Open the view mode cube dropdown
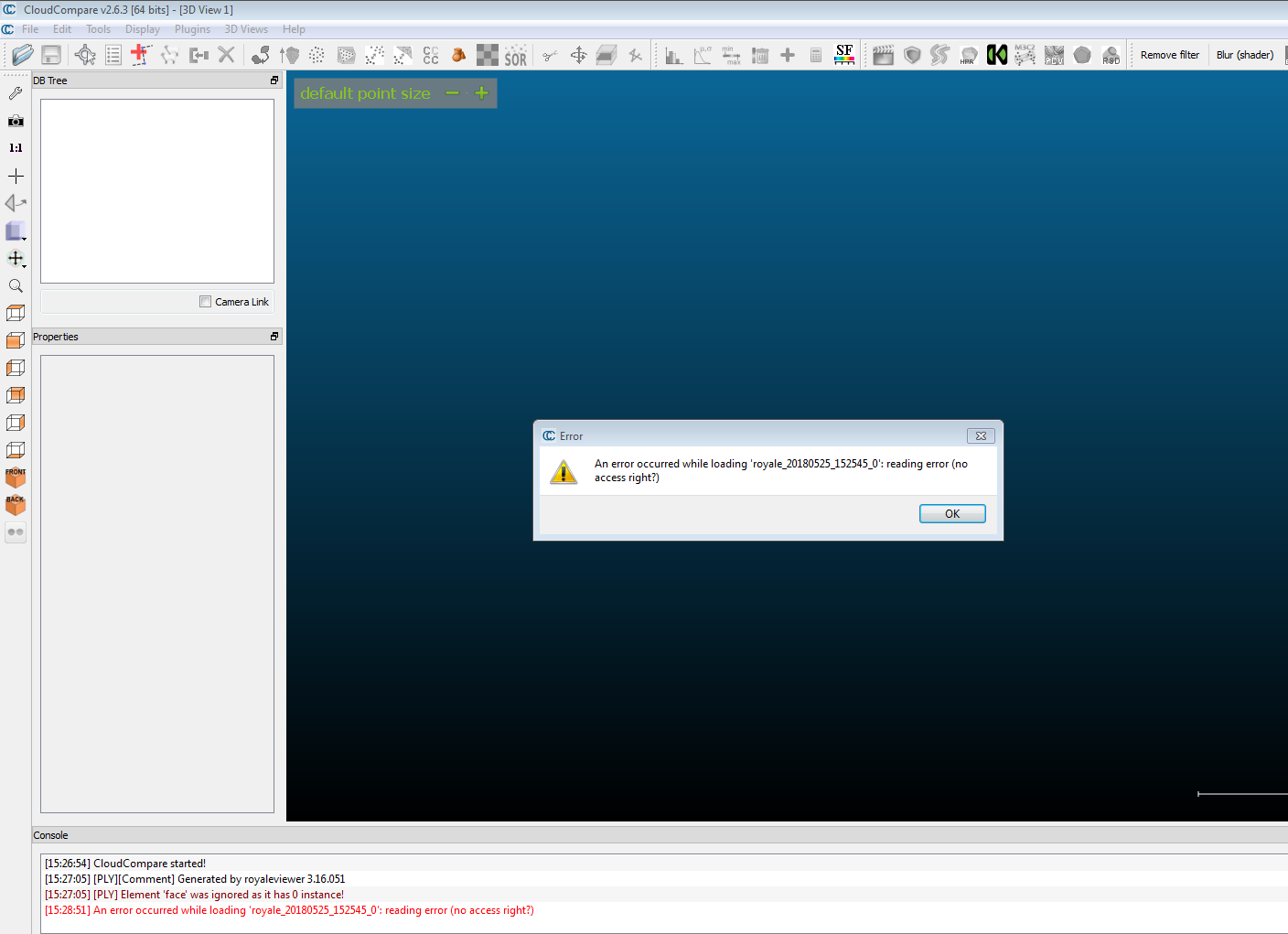Image resolution: width=1288 pixels, height=934 pixels. [x=16, y=231]
